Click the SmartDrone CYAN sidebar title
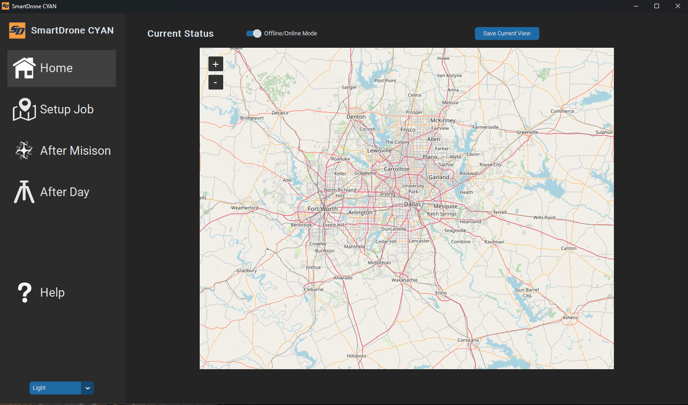Screen dimensions: 688x405 (x=72, y=31)
